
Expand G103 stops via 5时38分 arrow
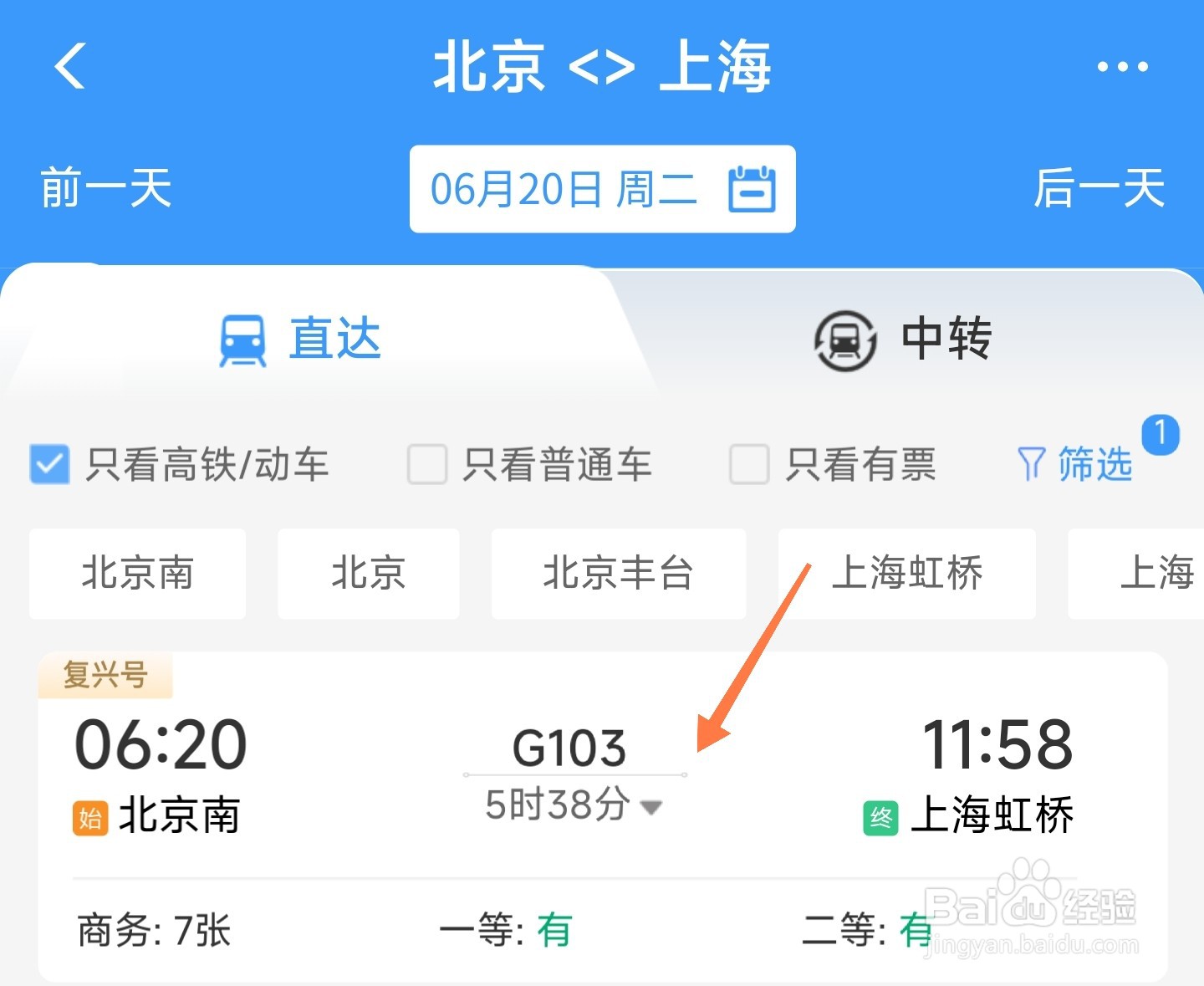click(x=650, y=807)
